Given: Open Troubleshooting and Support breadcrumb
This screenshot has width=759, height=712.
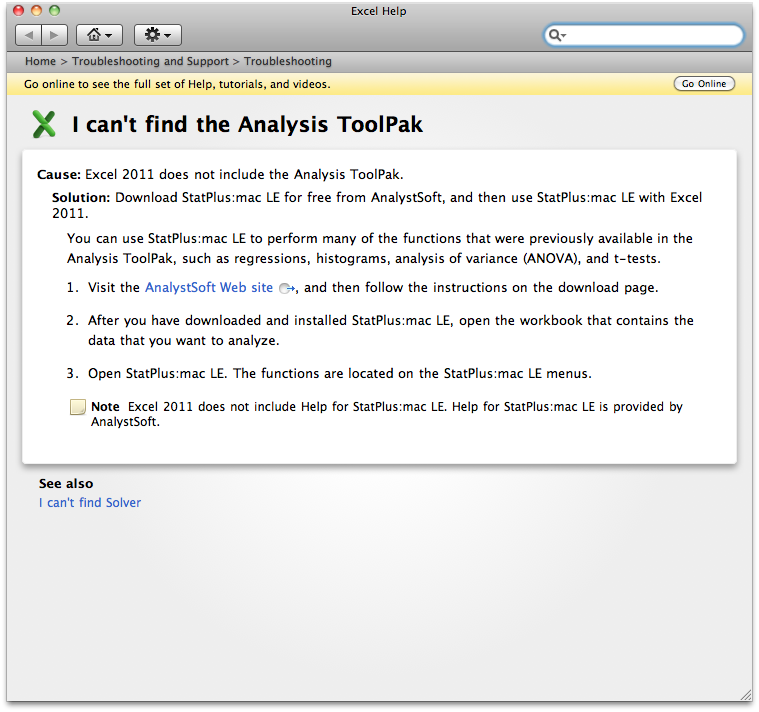Looking at the screenshot, I should click(x=150, y=61).
